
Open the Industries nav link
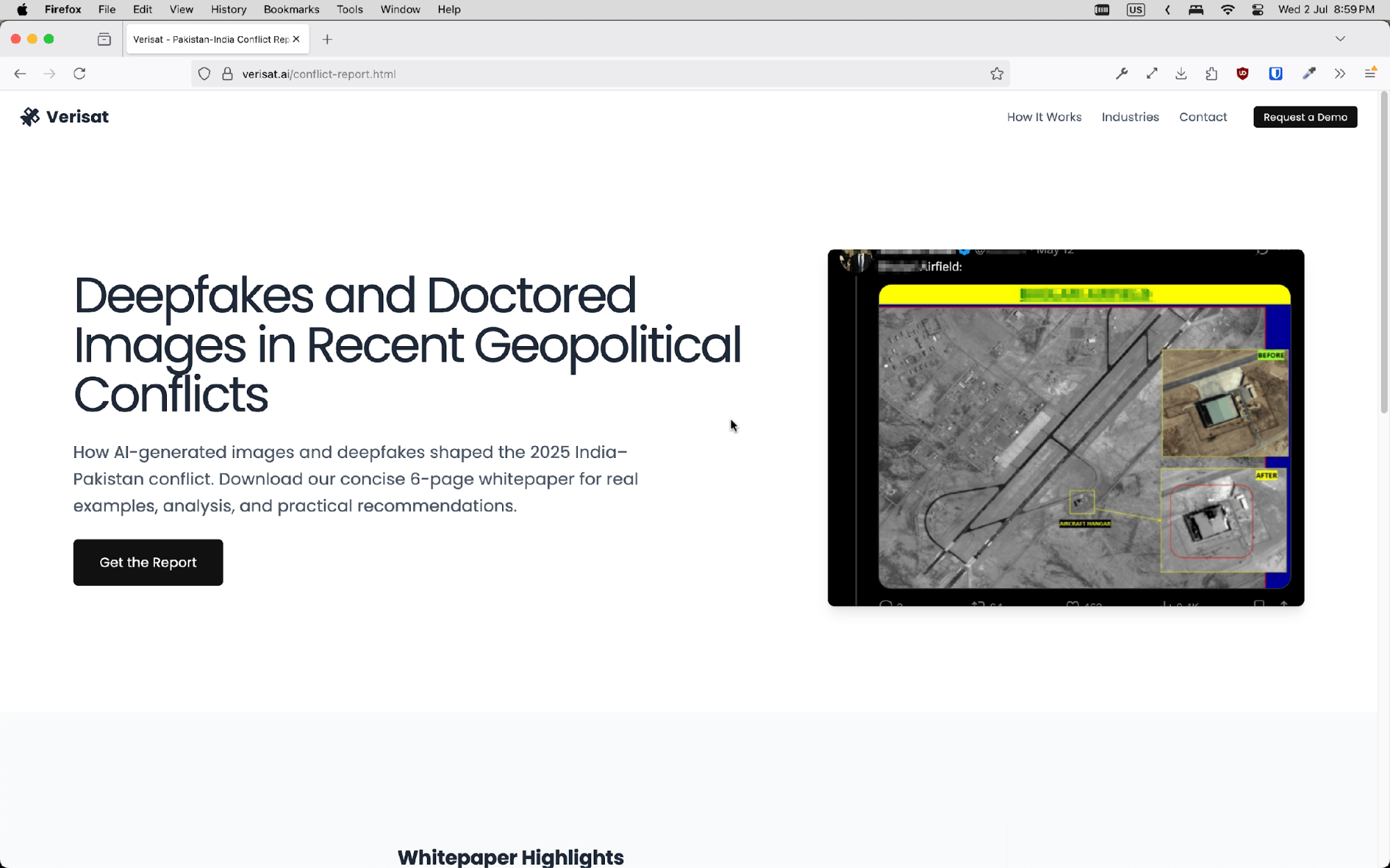(x=1130, y=117)
